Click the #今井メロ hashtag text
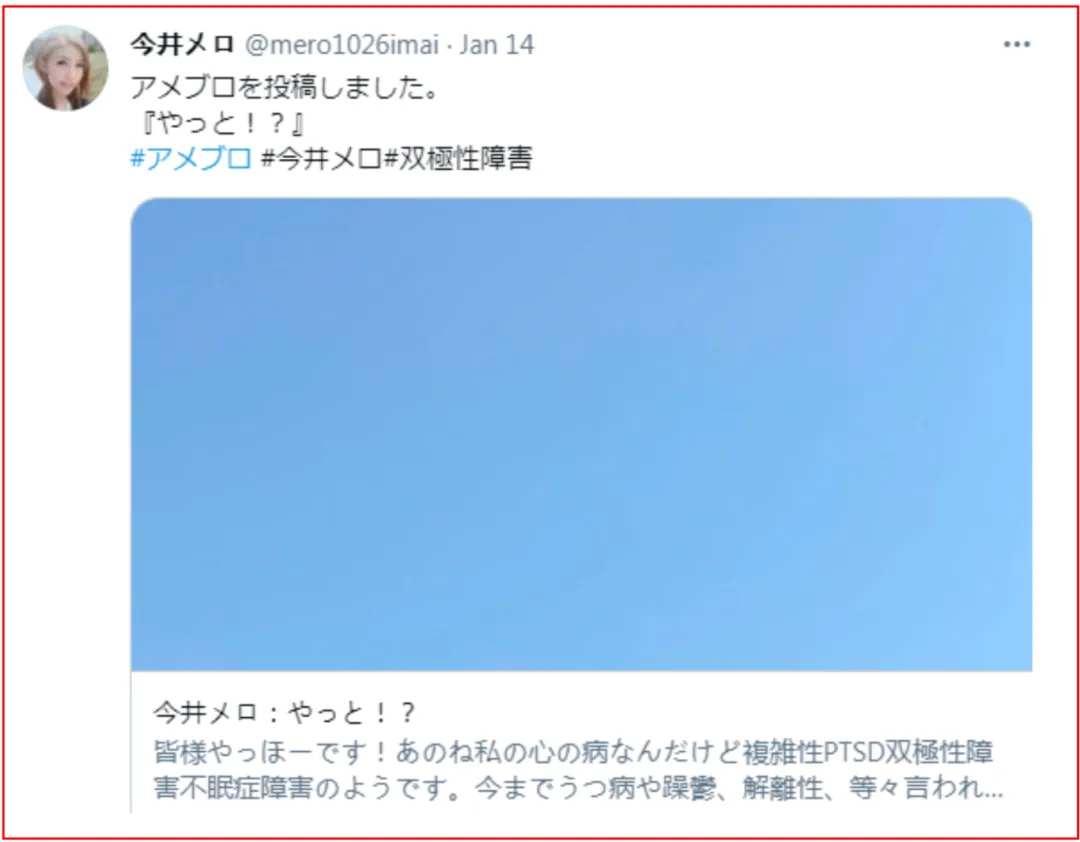The image size is (1080, 842). tap(321, 159)
